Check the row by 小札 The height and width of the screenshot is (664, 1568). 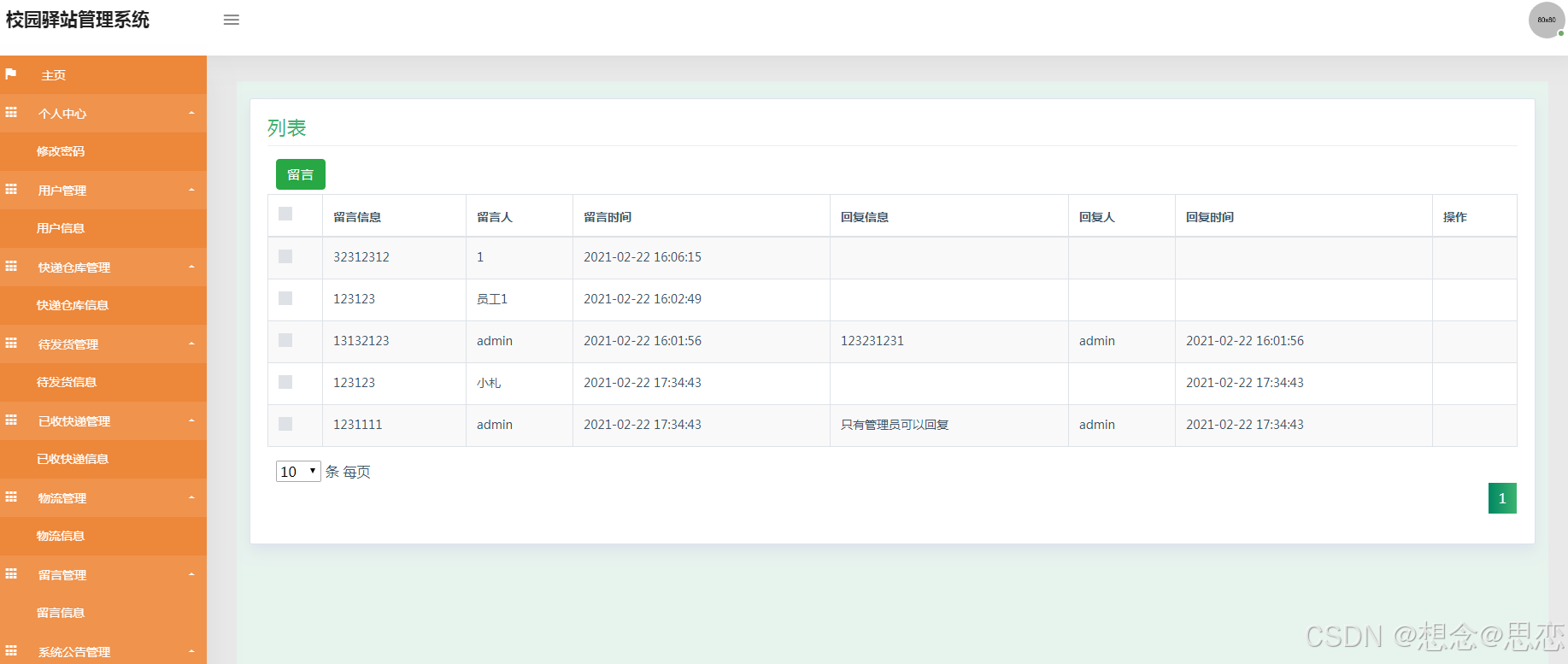tap(285, 382)
